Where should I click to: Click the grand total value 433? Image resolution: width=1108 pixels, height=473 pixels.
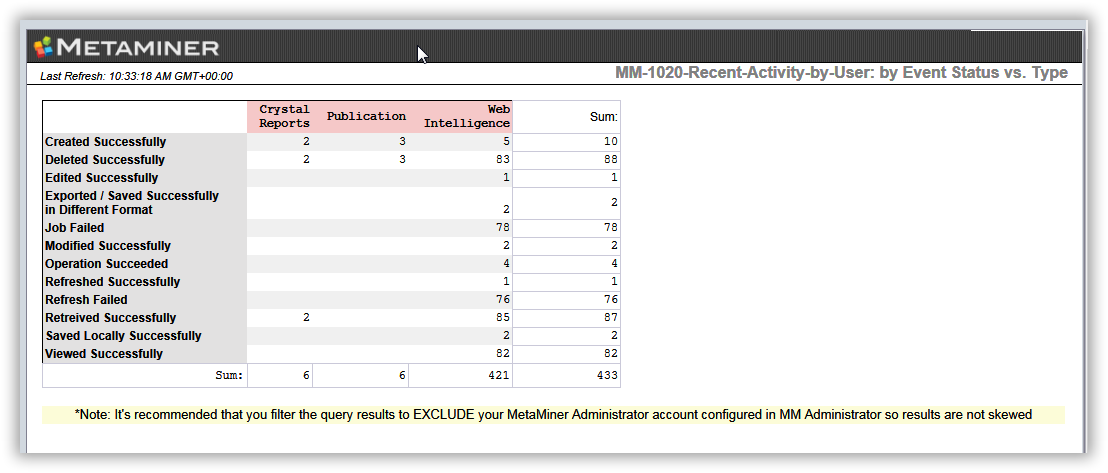(608, 375)
